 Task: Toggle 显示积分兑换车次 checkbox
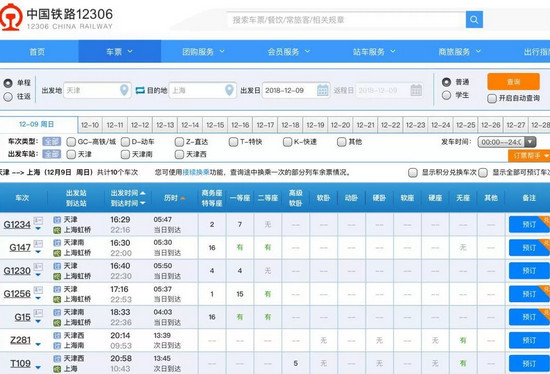413,173
